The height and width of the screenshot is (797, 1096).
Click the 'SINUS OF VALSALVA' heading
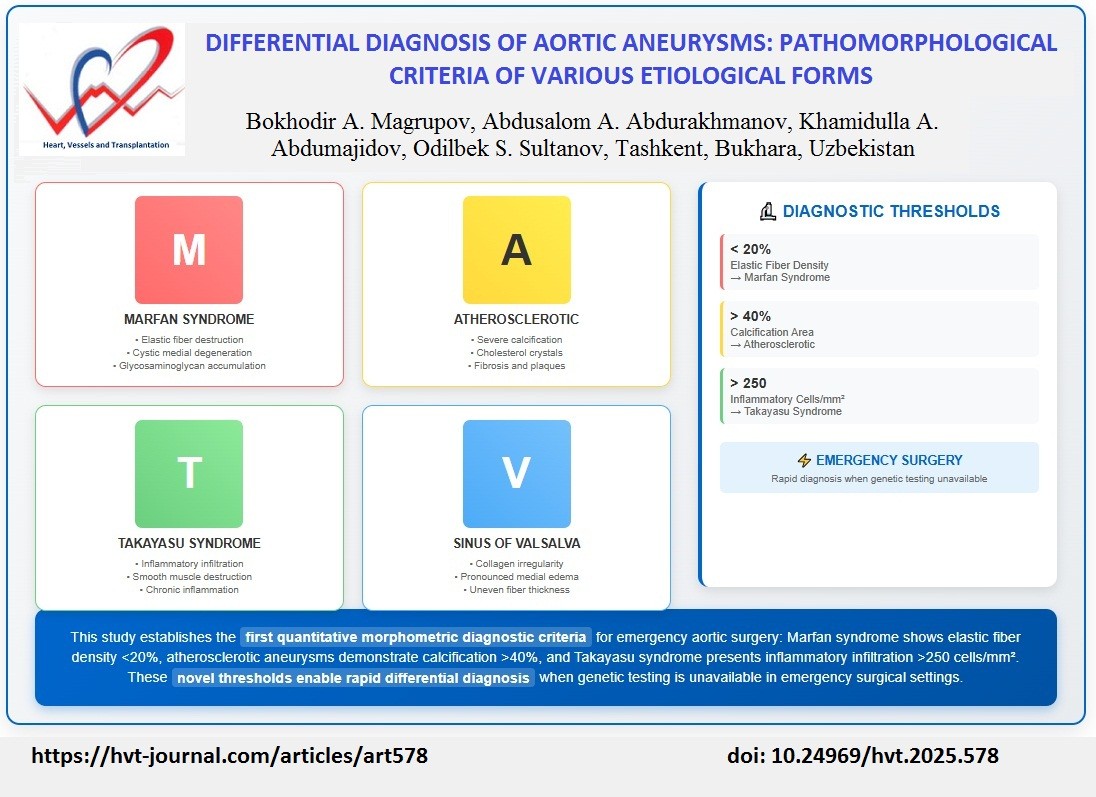coord(517,543)
